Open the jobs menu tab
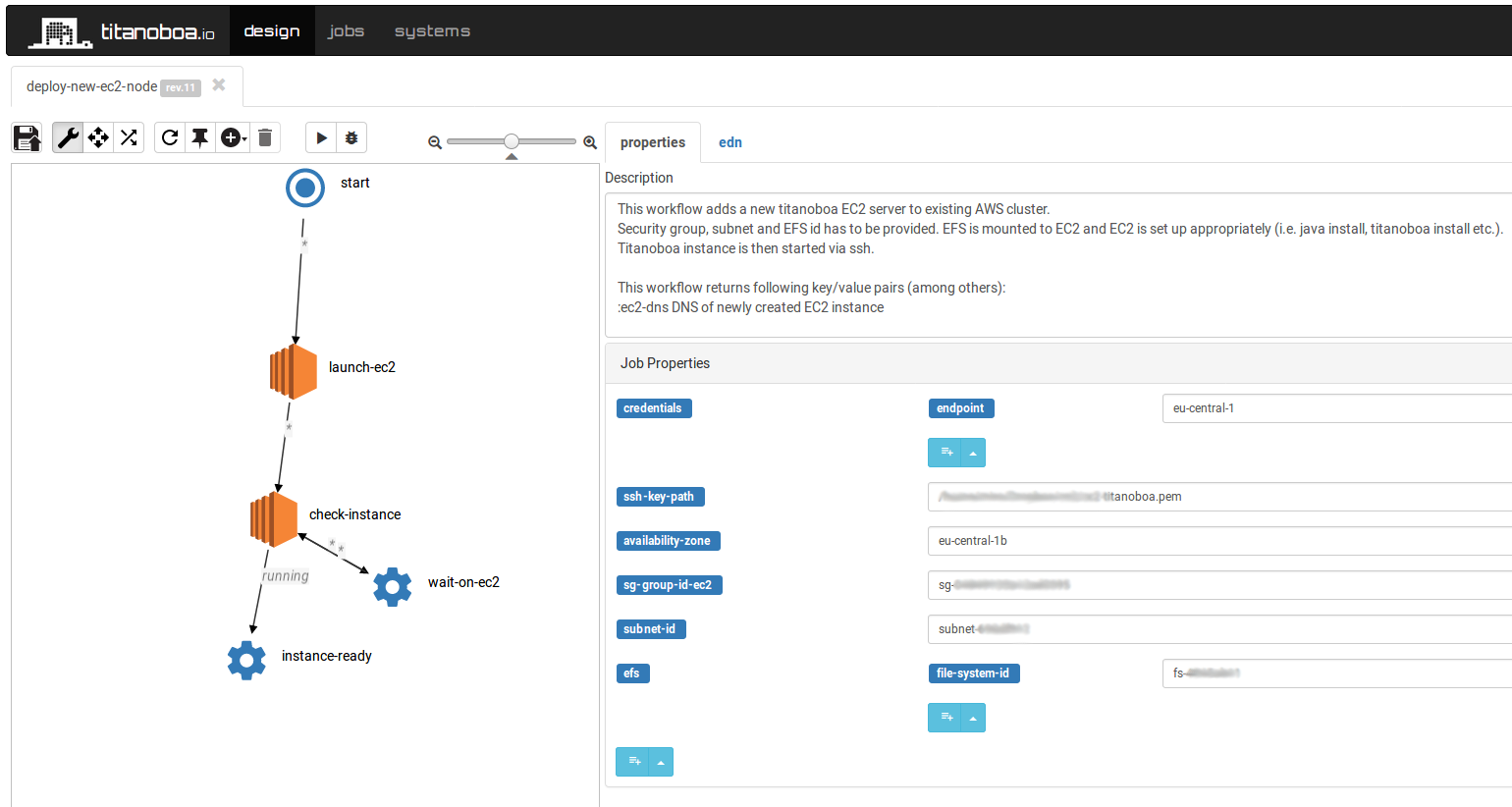1512x807 pixels. [346, 30]
